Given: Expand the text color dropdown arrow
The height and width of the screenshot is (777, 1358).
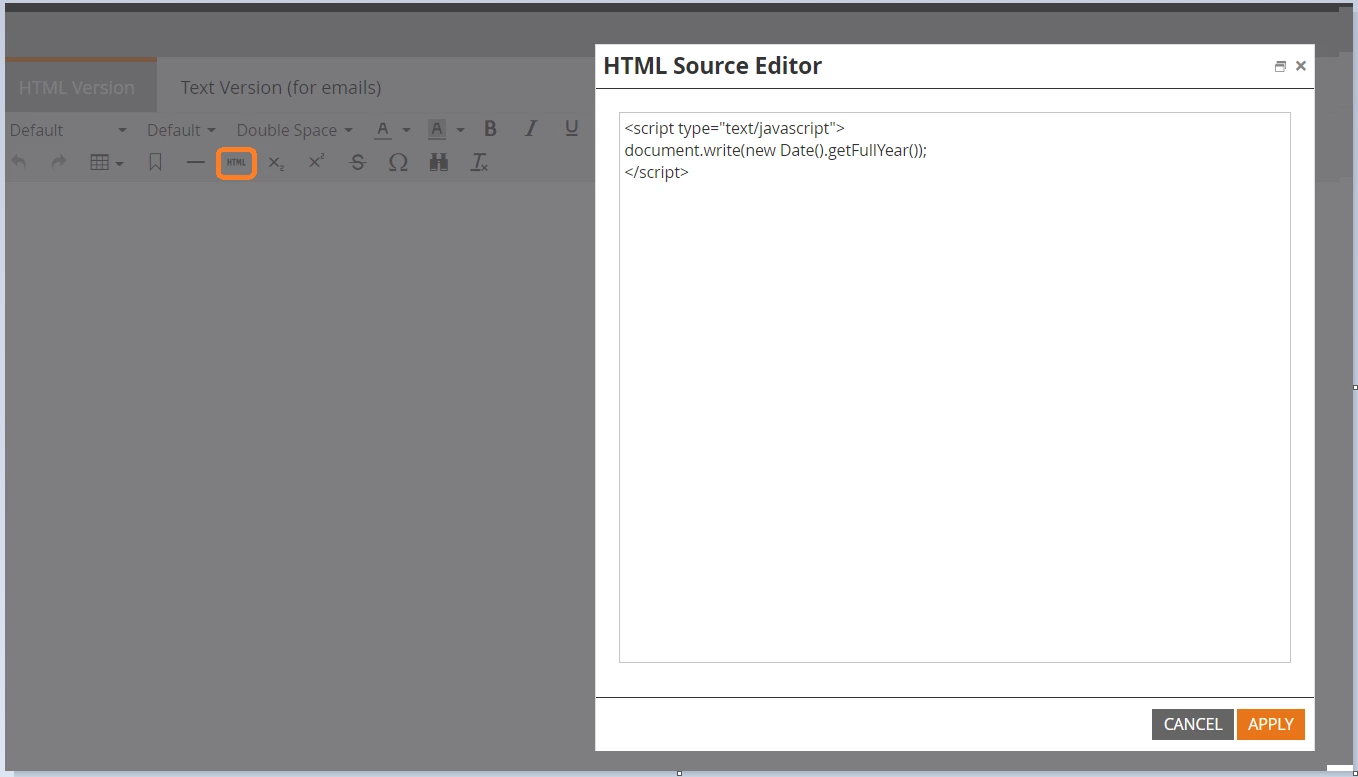Looking at the screenshot, I should (406, 130).
